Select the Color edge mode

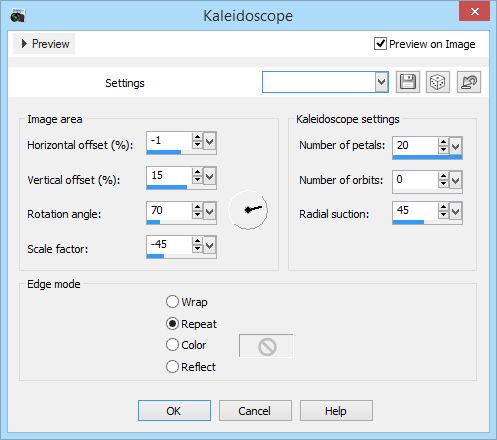pyautogui.click(x=172, y=345)
